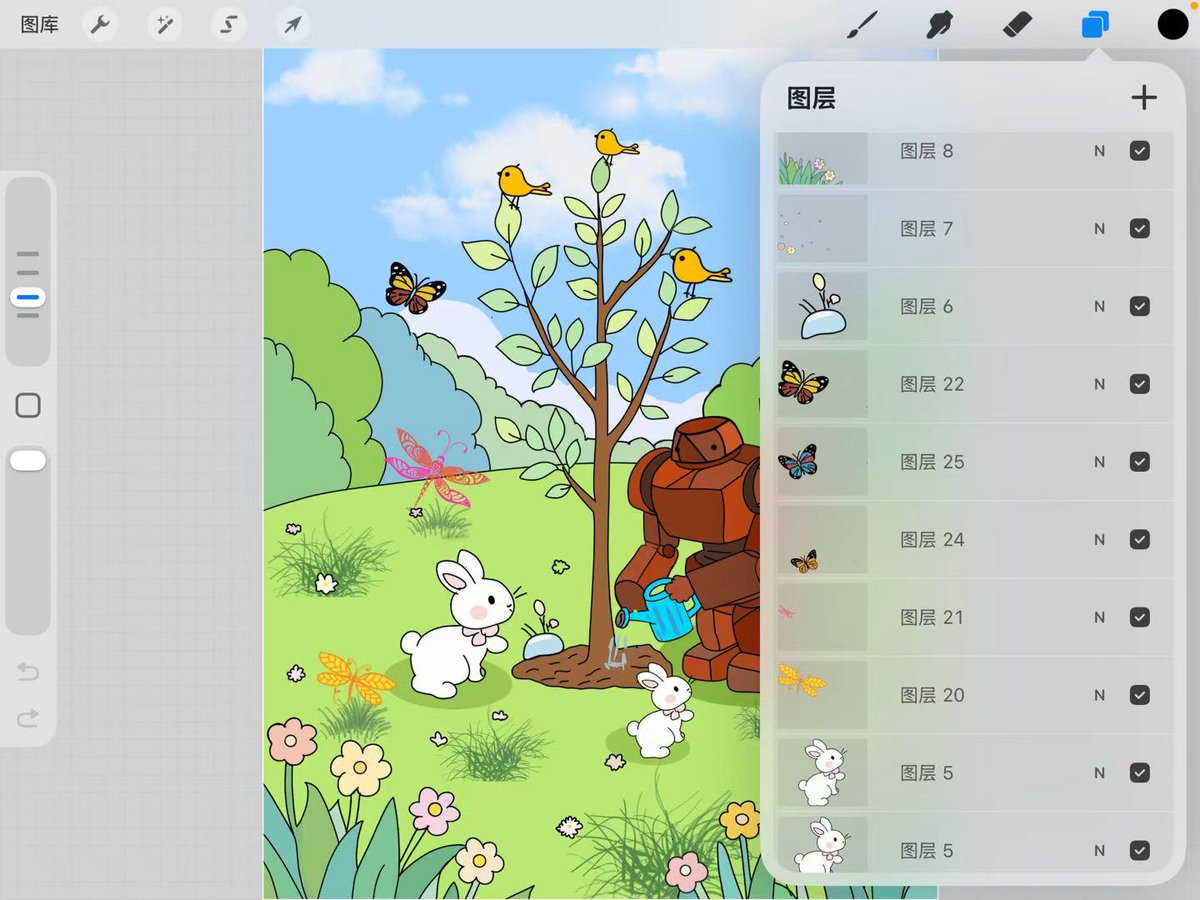Hide layer 图层 20

coord(1139,695)
